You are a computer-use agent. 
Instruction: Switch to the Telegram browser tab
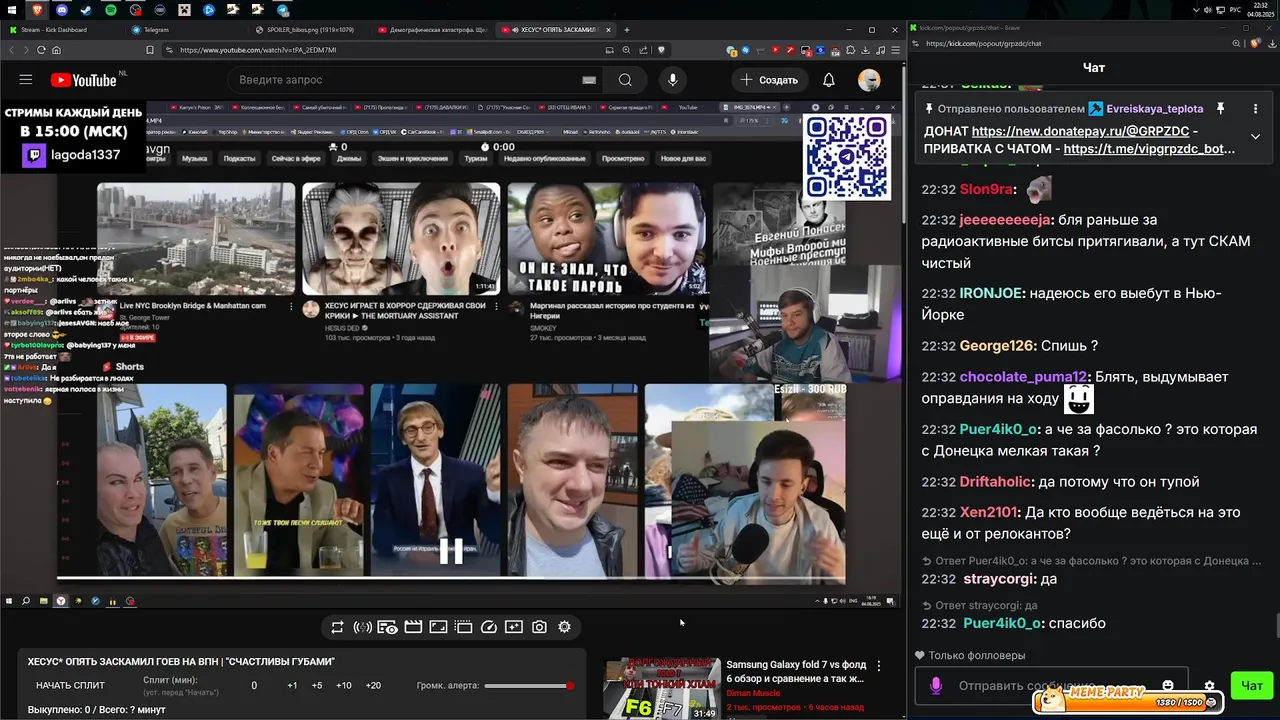tap(185, 30)
